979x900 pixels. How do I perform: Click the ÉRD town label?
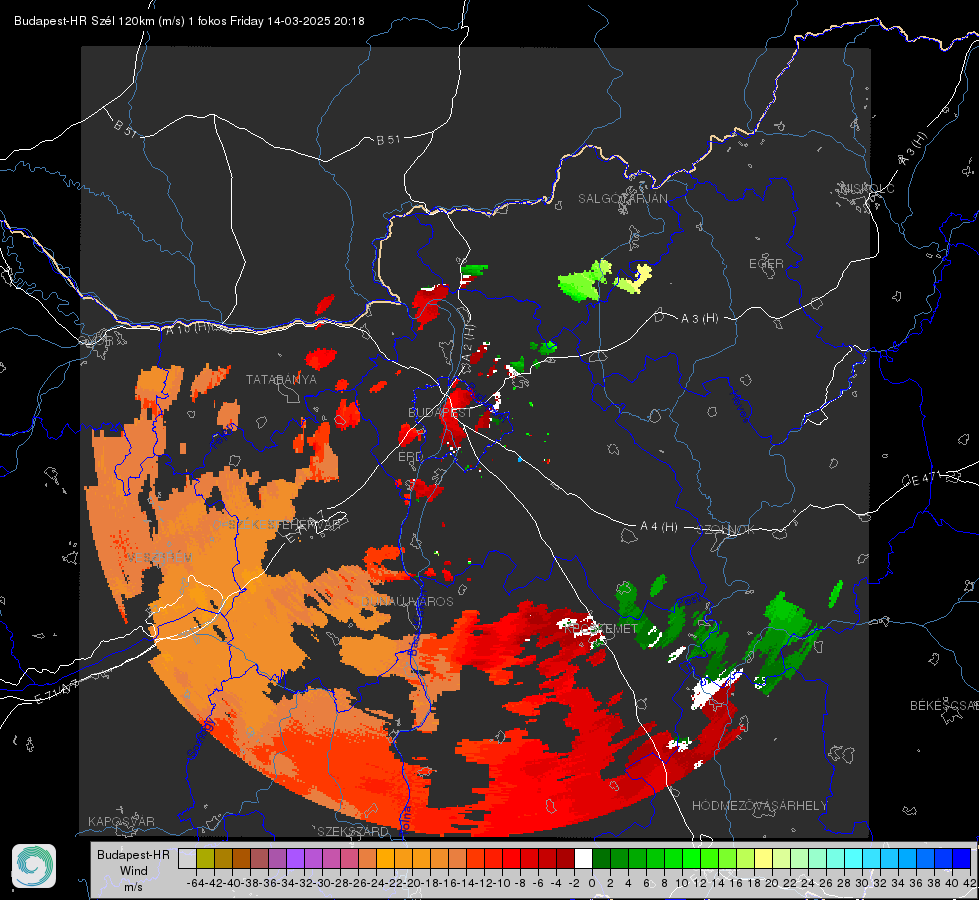pyautogui.click(x=410, y=457)
